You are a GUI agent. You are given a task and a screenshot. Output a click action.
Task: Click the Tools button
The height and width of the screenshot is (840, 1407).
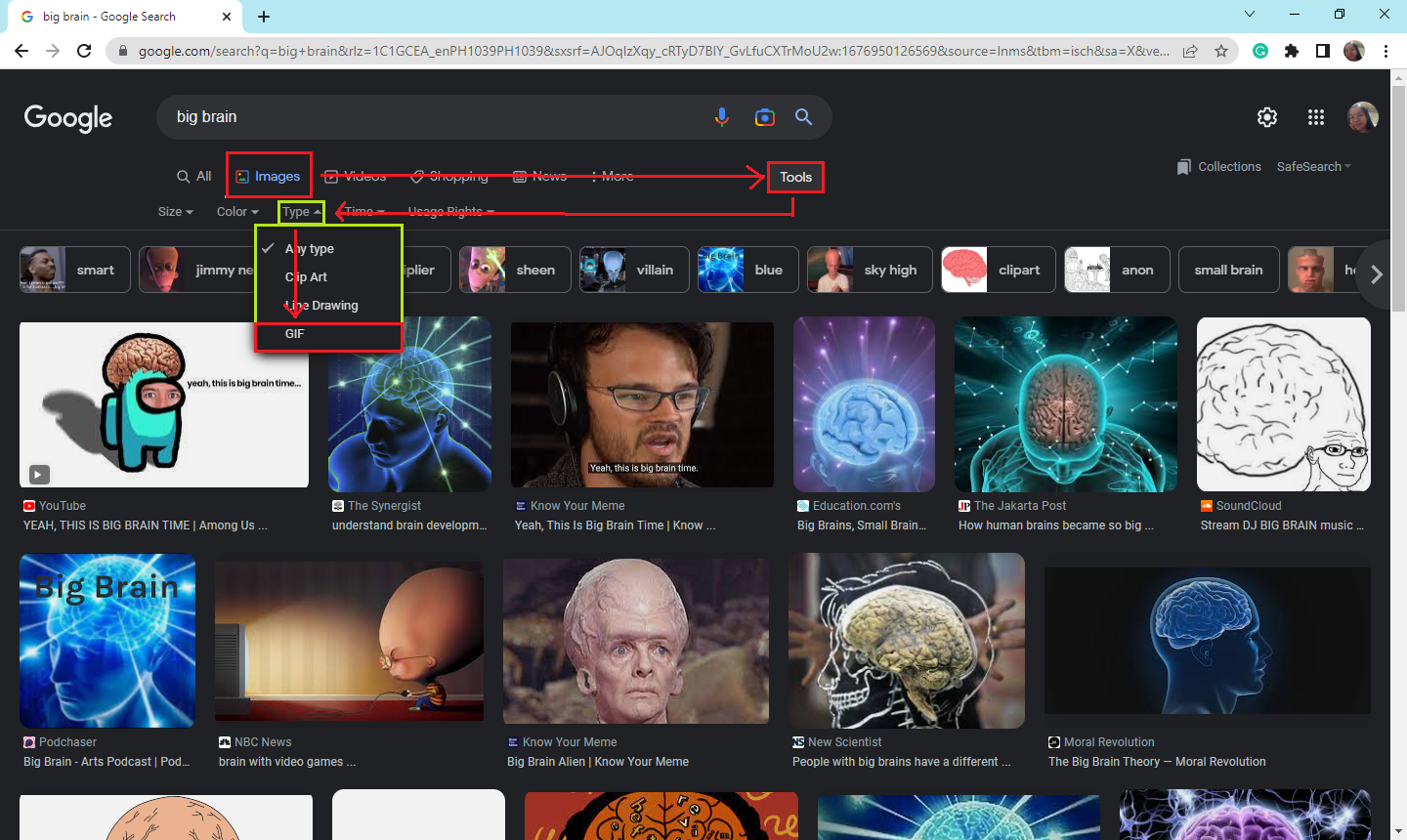(795, 177)
